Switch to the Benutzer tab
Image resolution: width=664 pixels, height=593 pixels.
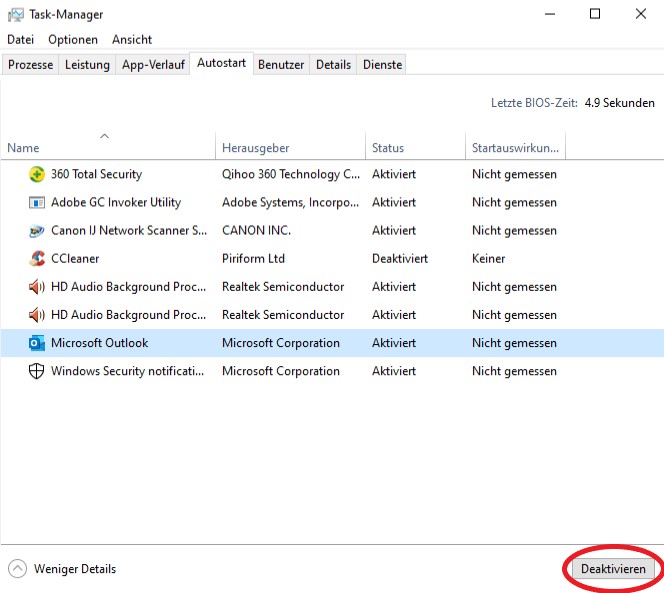[x=281, y=64]
